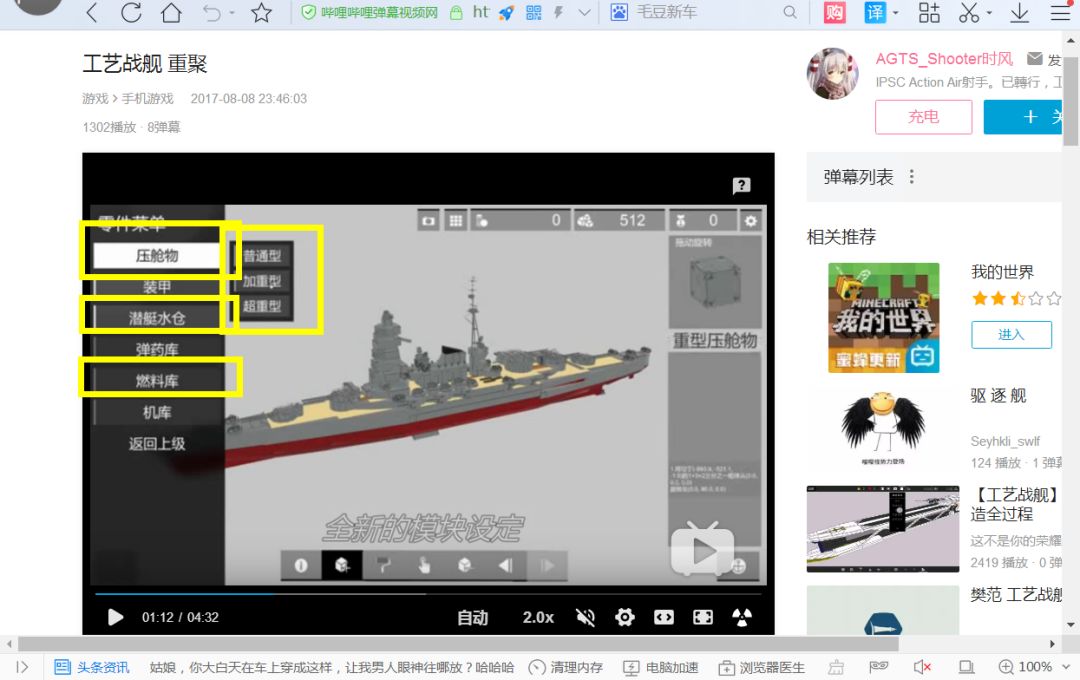The height and width of the screenshot is (680, 1080).
Task: Seek using the video progress bar
Action: click(x=428, y=593)
